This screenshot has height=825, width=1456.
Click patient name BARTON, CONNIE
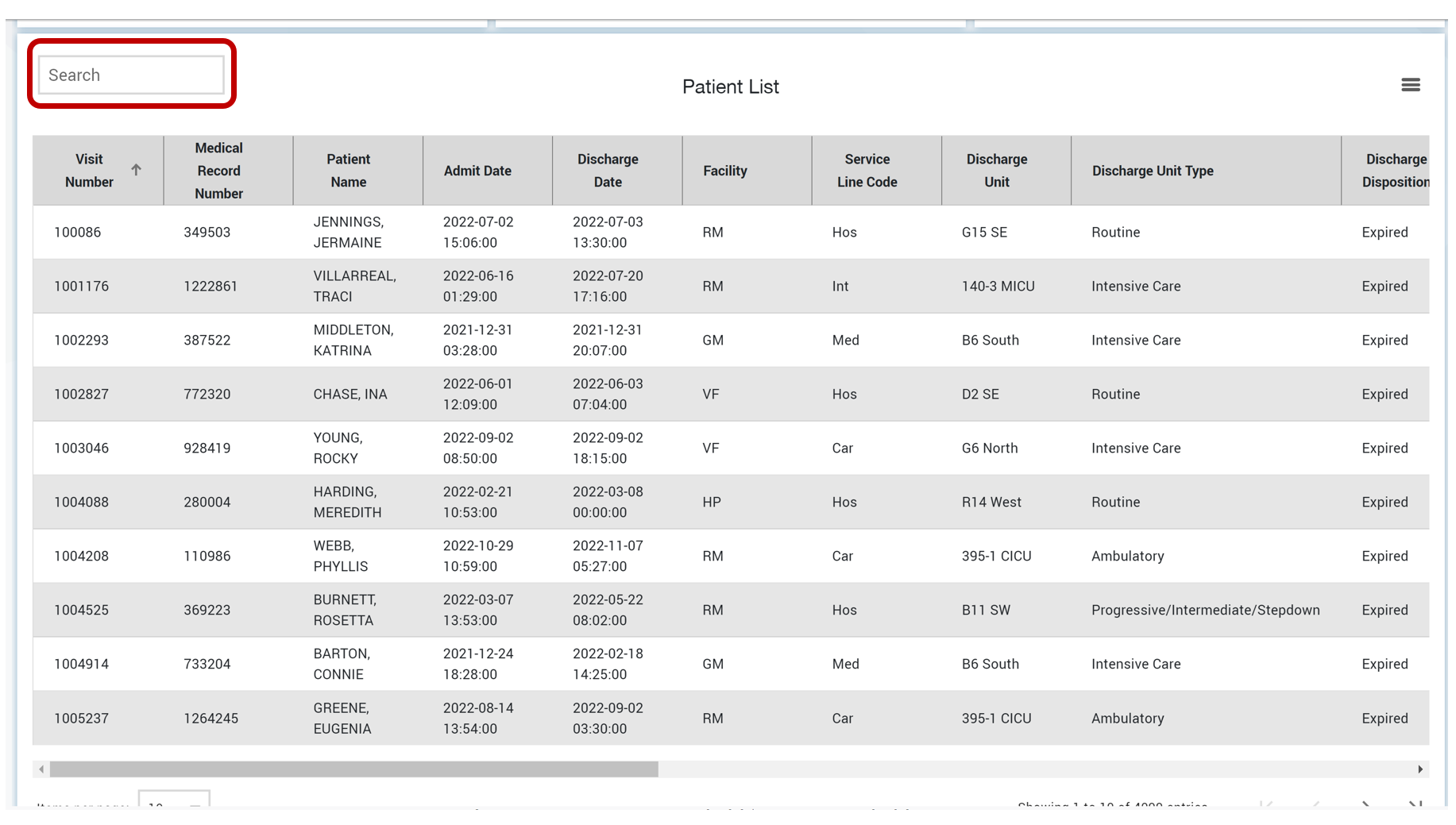point(342,665)
